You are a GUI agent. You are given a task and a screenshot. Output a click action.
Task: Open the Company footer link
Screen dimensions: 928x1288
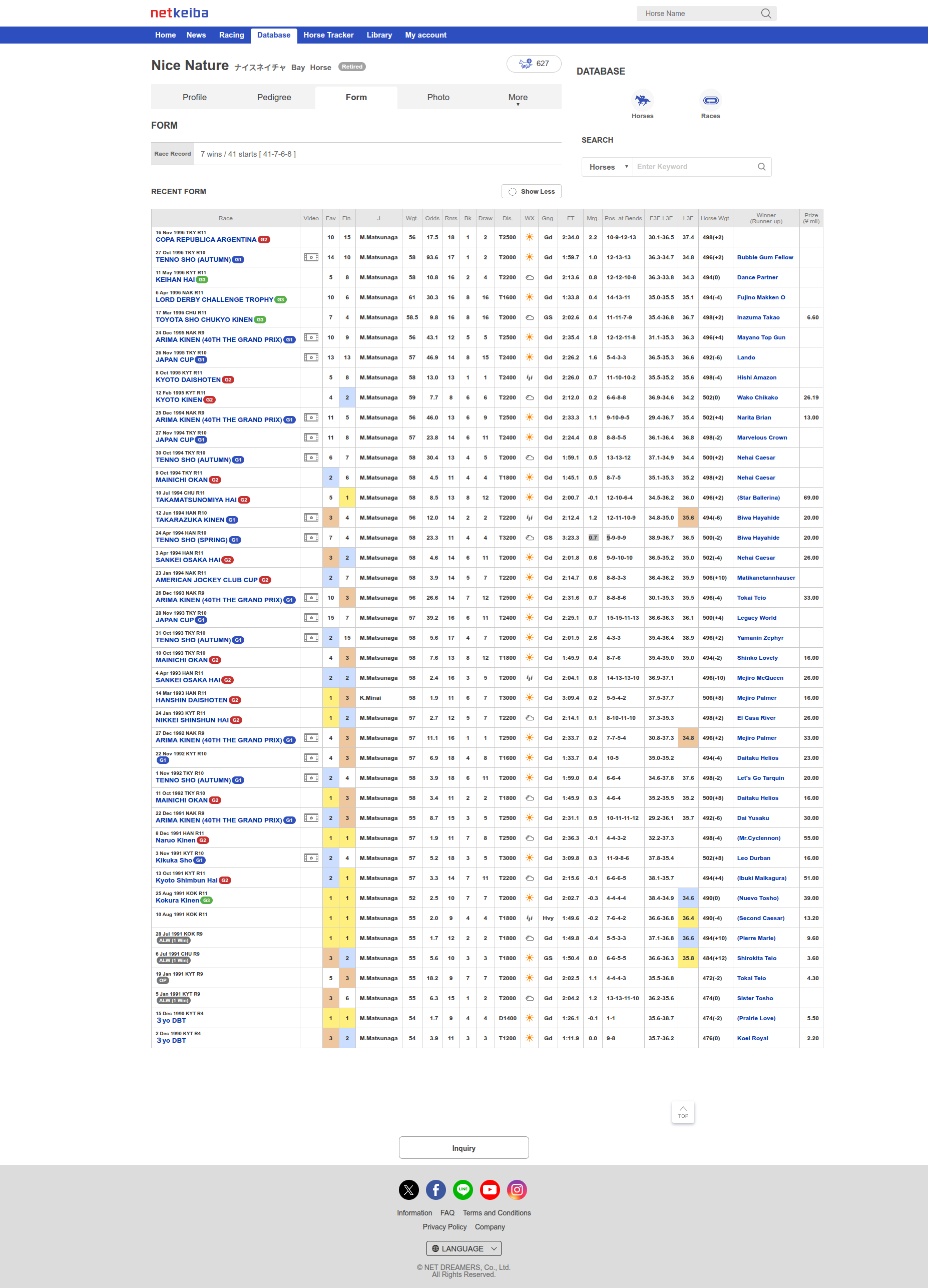coord(490,1226)
